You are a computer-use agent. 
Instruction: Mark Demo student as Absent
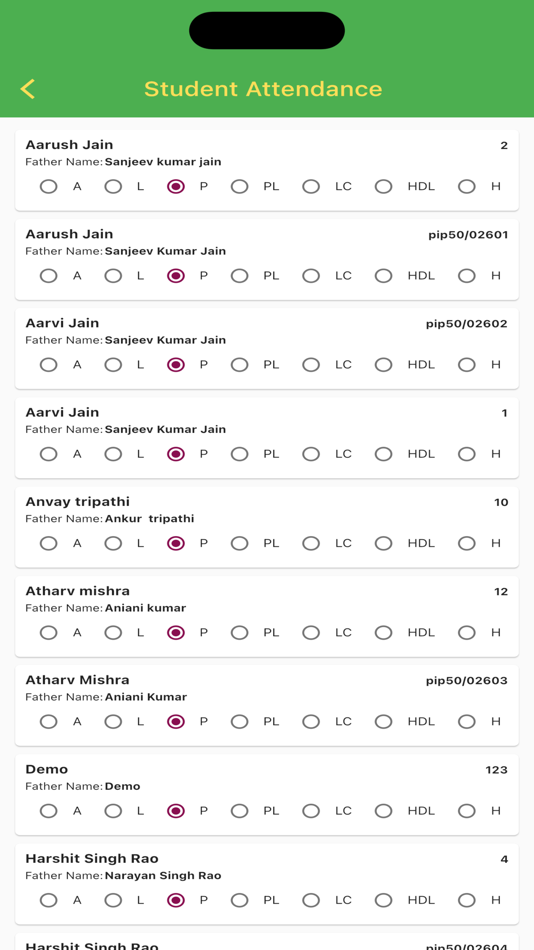pyautogui.click(x=48, y=811)
